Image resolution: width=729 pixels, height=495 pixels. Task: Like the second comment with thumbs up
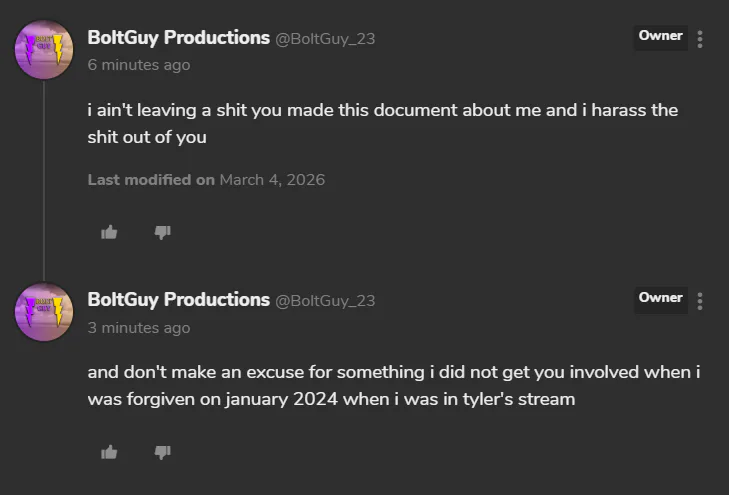(109, 452)
